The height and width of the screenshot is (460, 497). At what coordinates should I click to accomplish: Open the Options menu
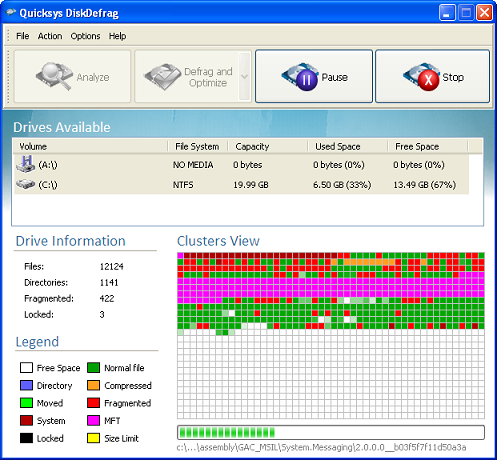(85, 36)
